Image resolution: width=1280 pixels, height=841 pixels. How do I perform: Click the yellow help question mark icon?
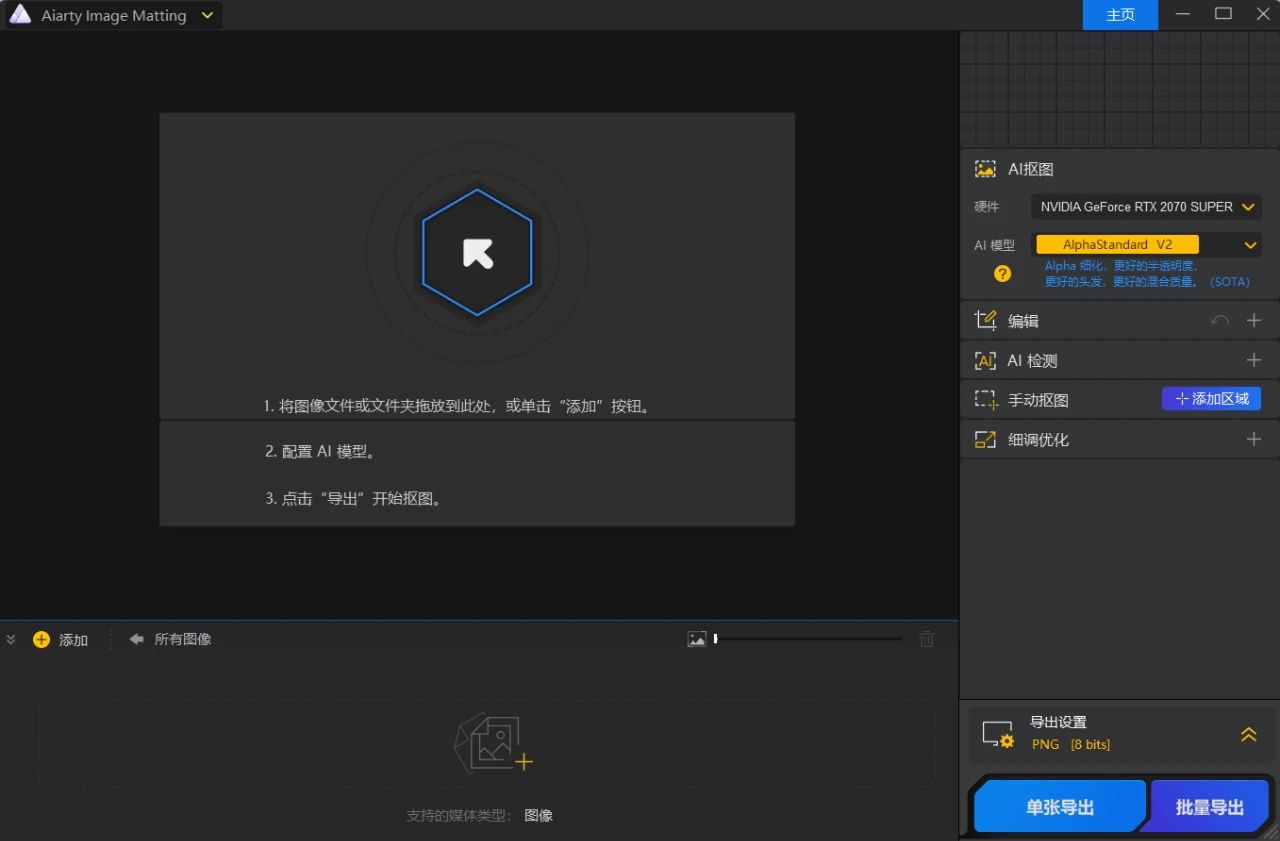pyautogui.click(x=1002, y=273)
